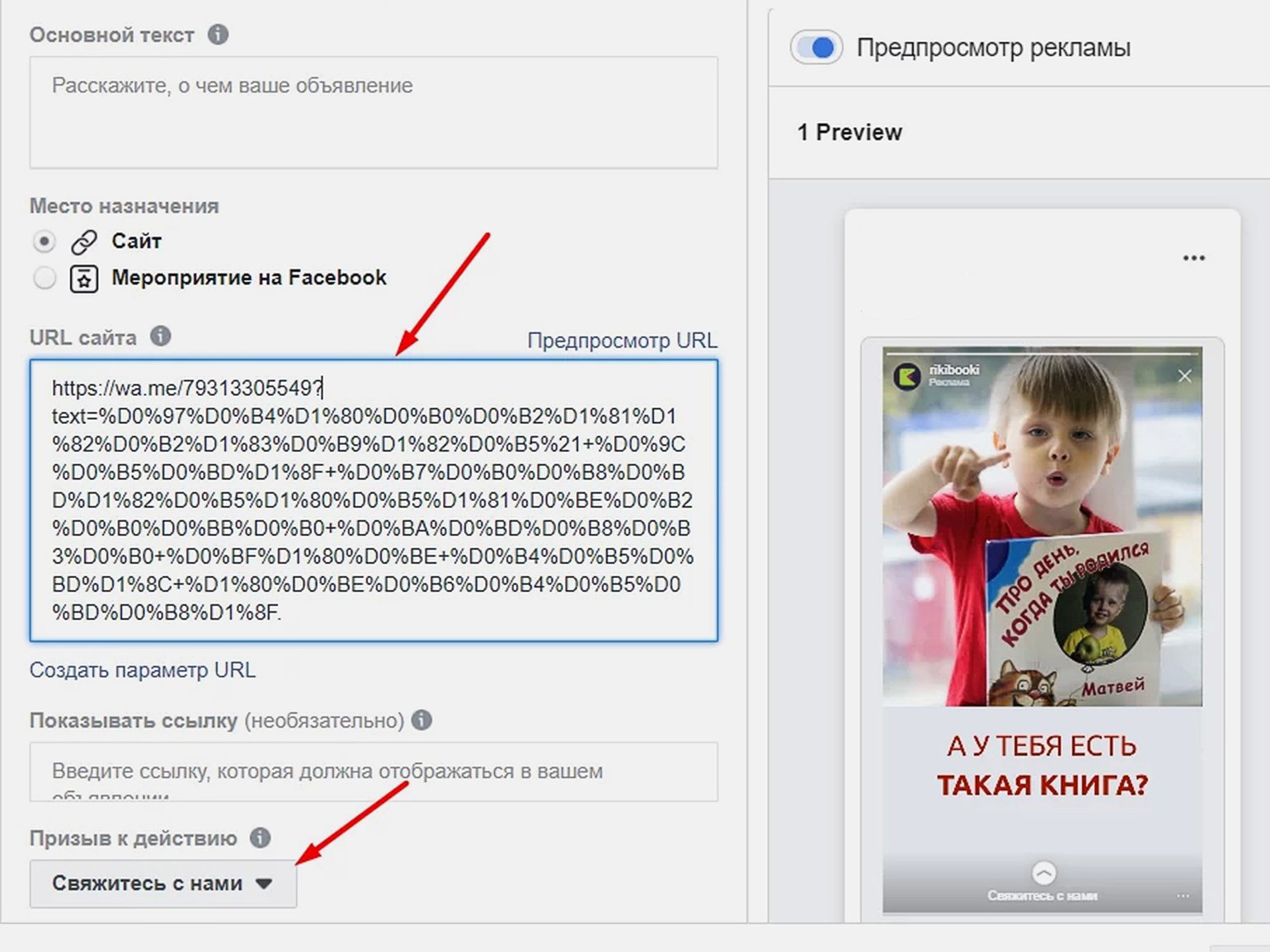This screenshot has height=952, width=1270.
Task: Click the Показывать ссылку input field
Action: [x=374, y=771]
